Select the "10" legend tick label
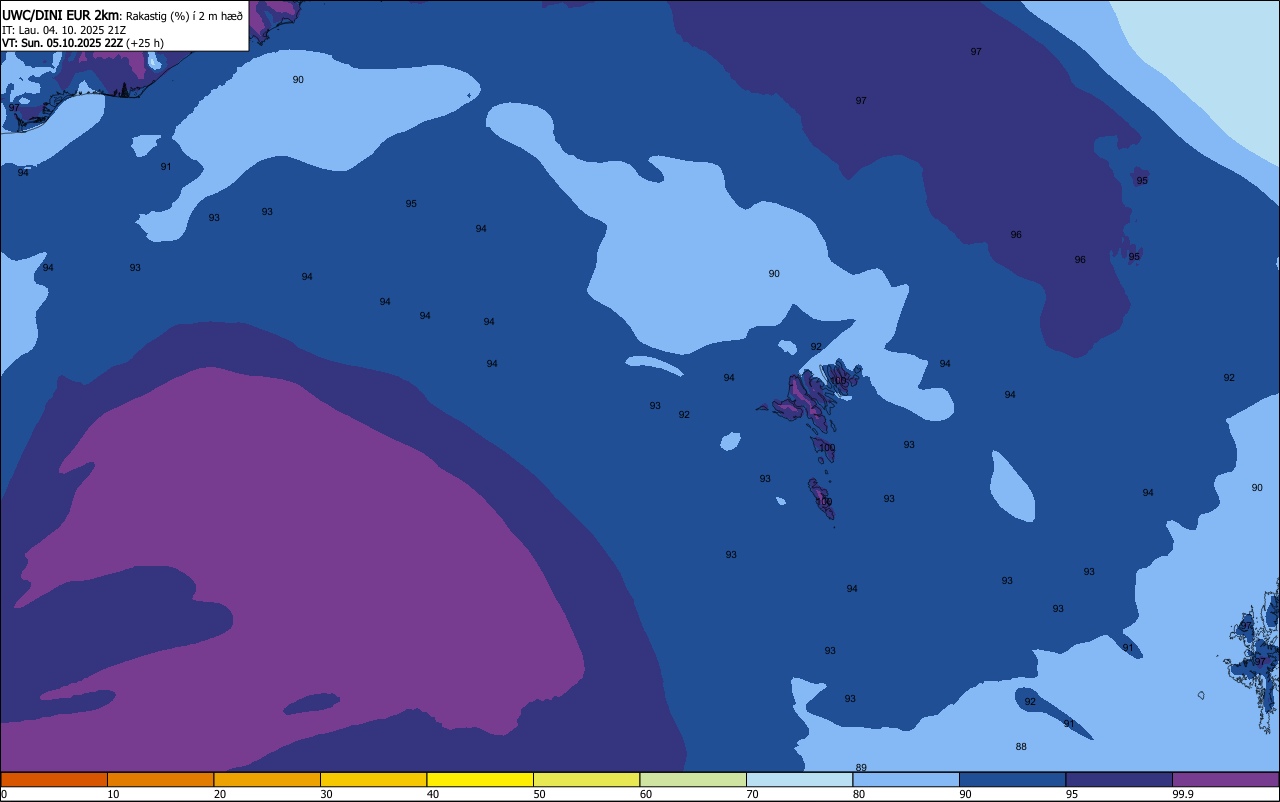The image size is (1280, 802). (113, 794)
